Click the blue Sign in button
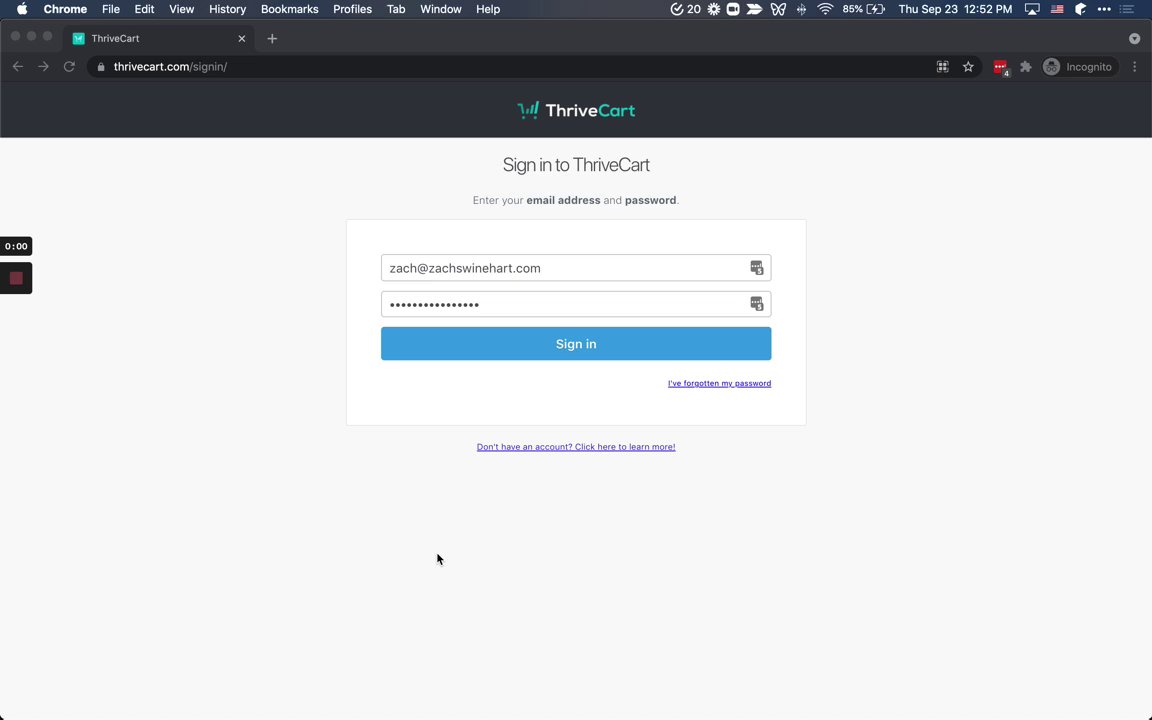The width and height of the screenshot is (1152, 720). point(576,344)
